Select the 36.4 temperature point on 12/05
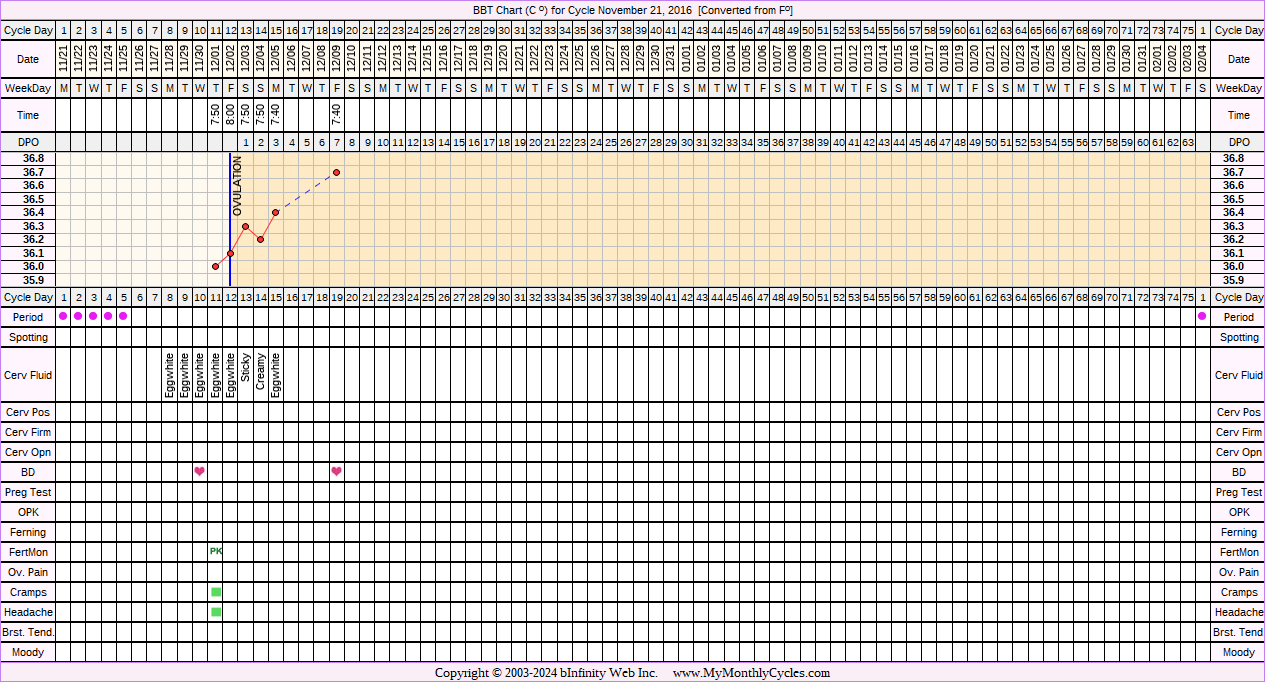Image resolution: width=1265 pixels, height=682 pixels. (x=275, y=212)
